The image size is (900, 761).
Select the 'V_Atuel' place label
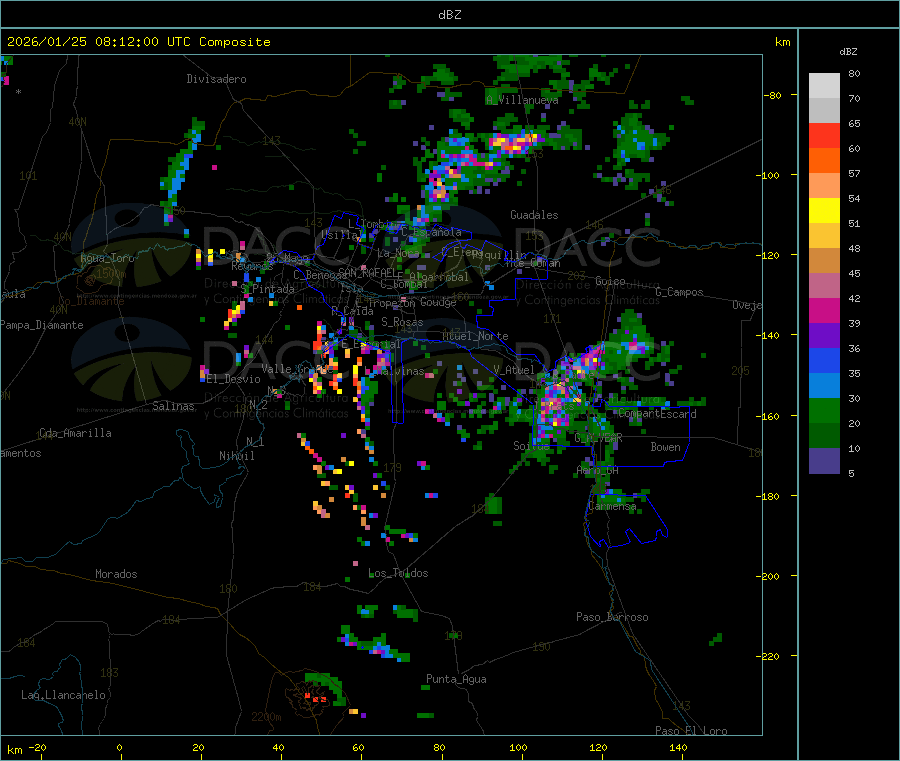coord(514,370)
